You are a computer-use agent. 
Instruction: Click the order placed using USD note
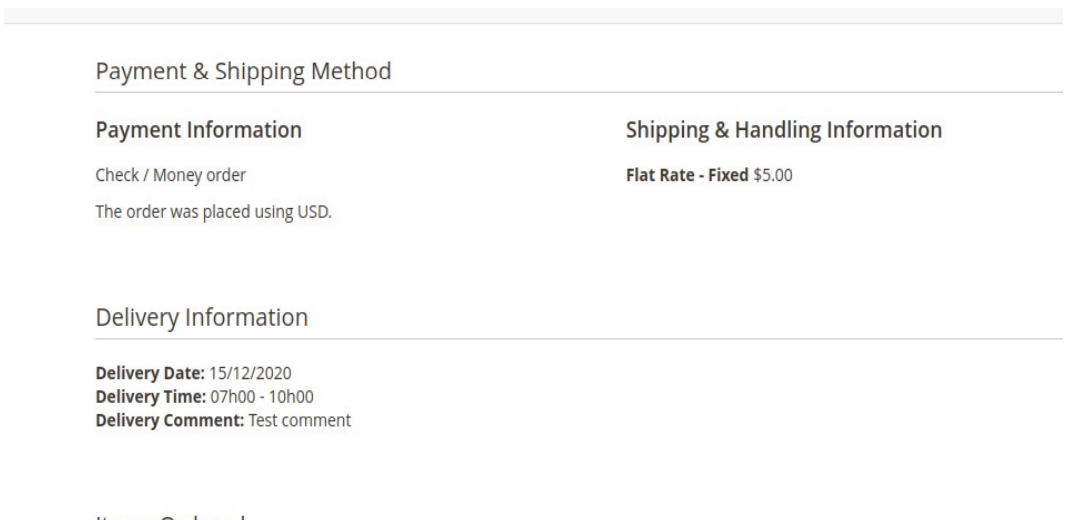pos(212,210)
